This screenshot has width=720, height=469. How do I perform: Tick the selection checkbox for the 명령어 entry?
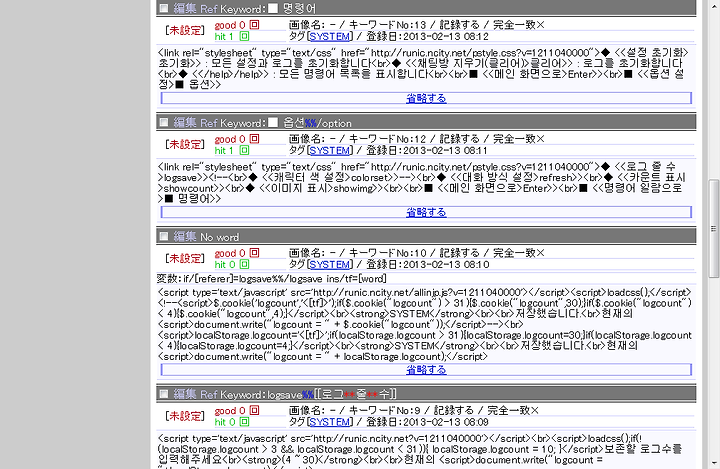pos(163,8)
